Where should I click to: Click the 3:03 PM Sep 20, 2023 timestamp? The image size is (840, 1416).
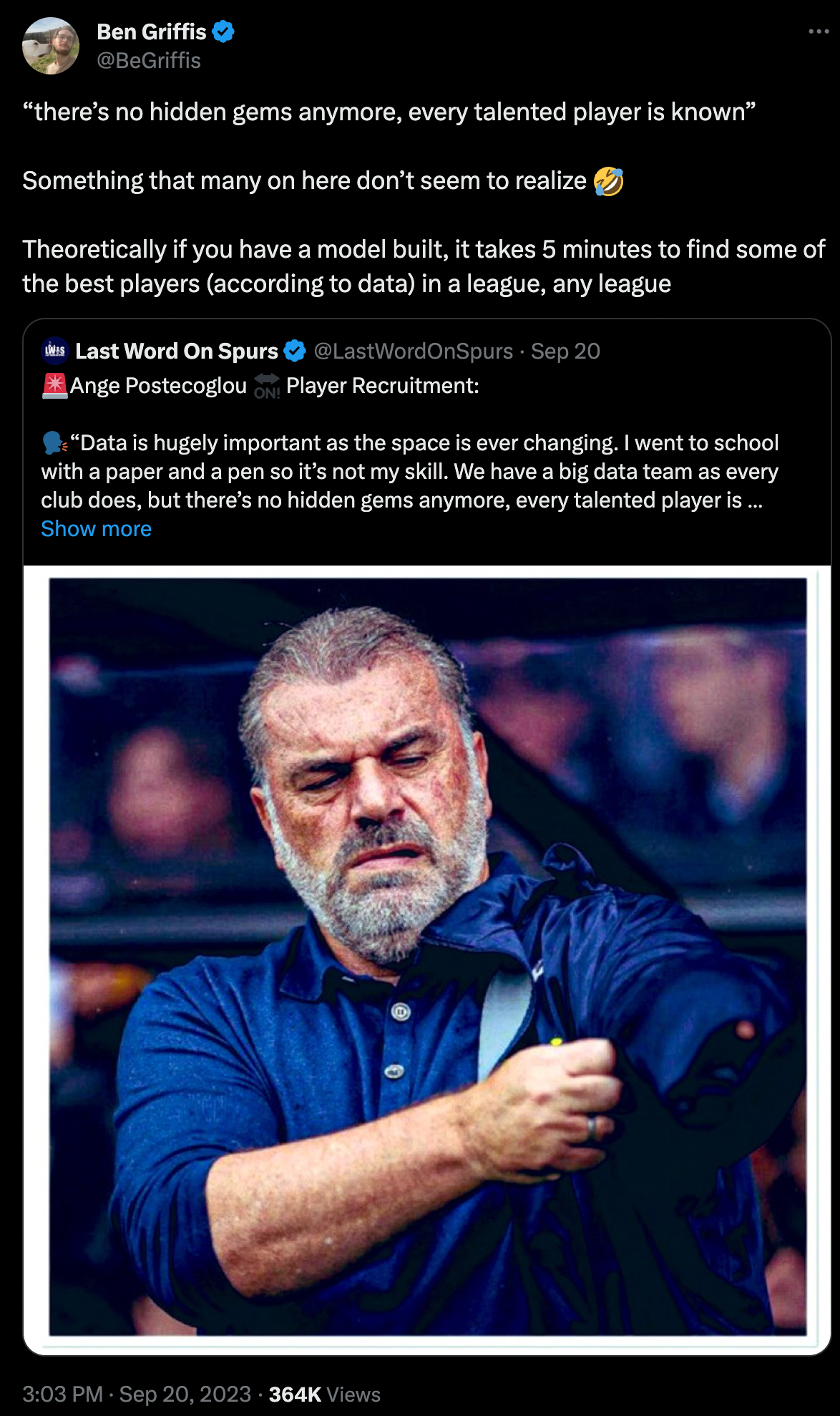pos(137,1394)
